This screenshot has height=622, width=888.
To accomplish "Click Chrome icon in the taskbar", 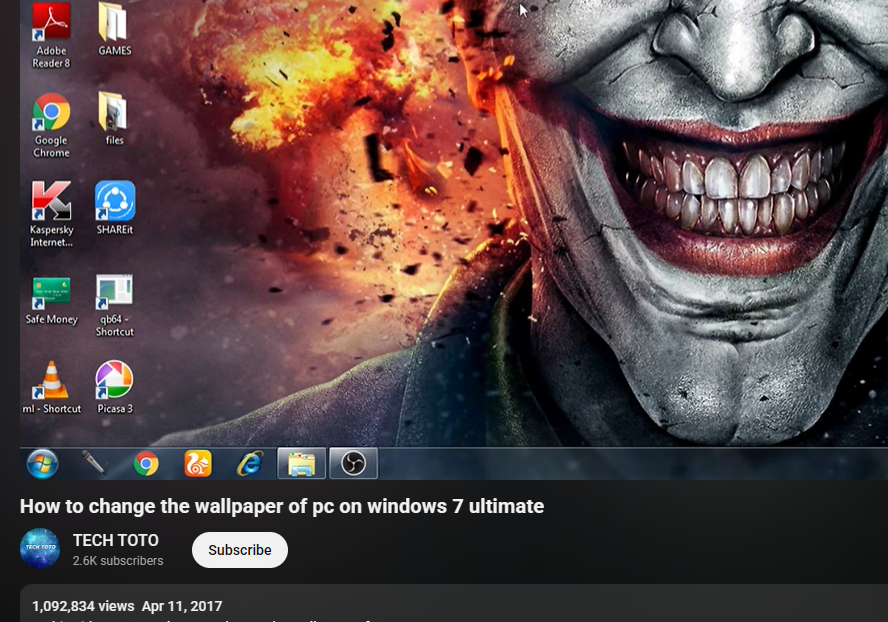I will [146, 464].
